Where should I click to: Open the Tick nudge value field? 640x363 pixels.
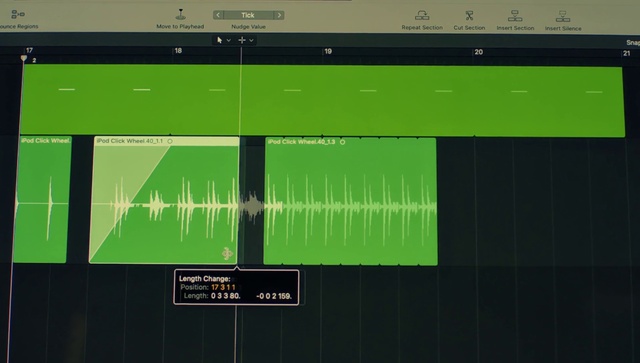click(x=248, y=15)
